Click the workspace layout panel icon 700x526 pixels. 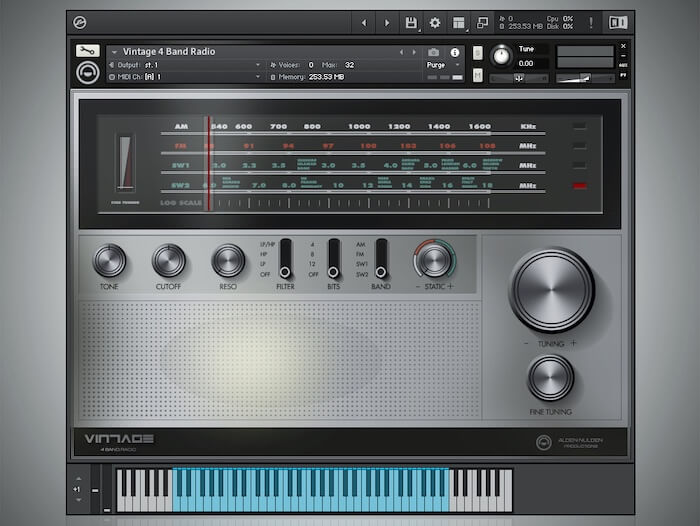click(459, 22)
